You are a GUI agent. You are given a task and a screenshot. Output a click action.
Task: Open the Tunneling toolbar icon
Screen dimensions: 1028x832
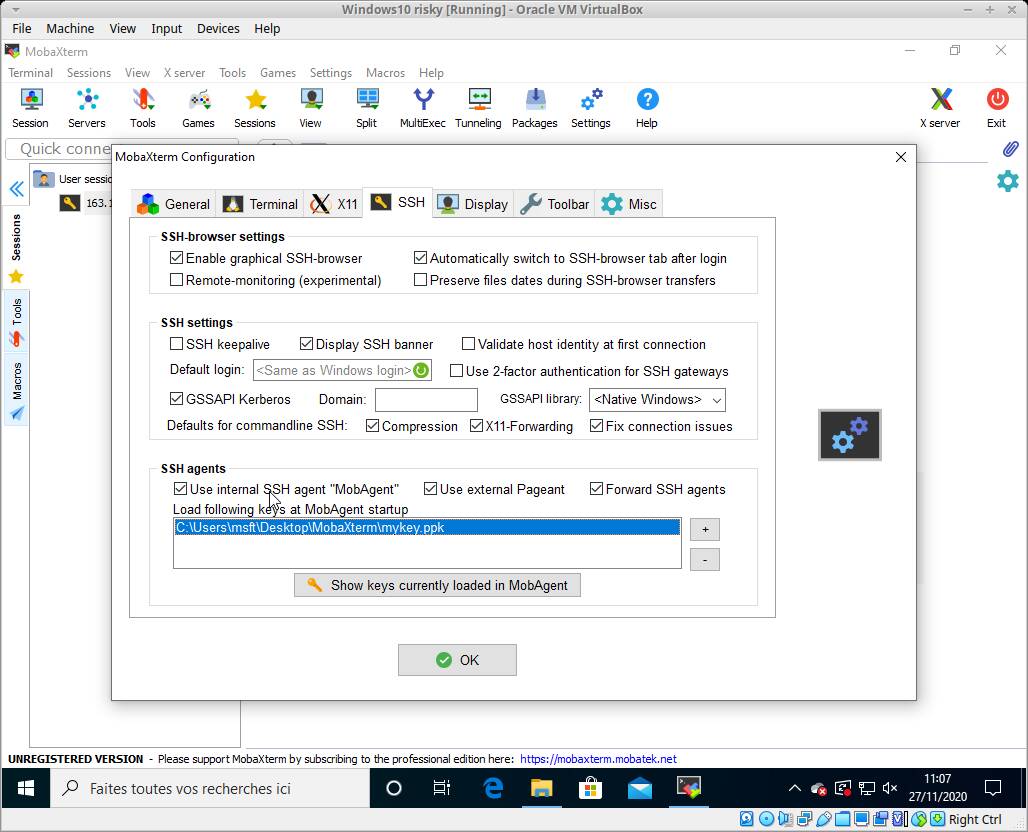click(x=479, y=108)
